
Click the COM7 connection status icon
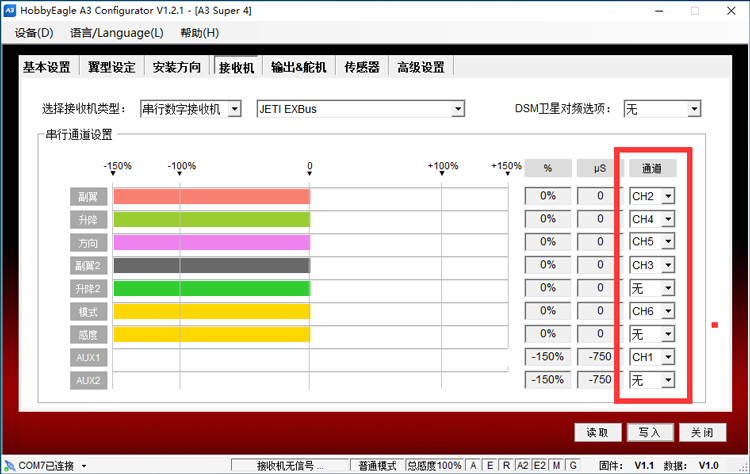click(x=9, y=466)
